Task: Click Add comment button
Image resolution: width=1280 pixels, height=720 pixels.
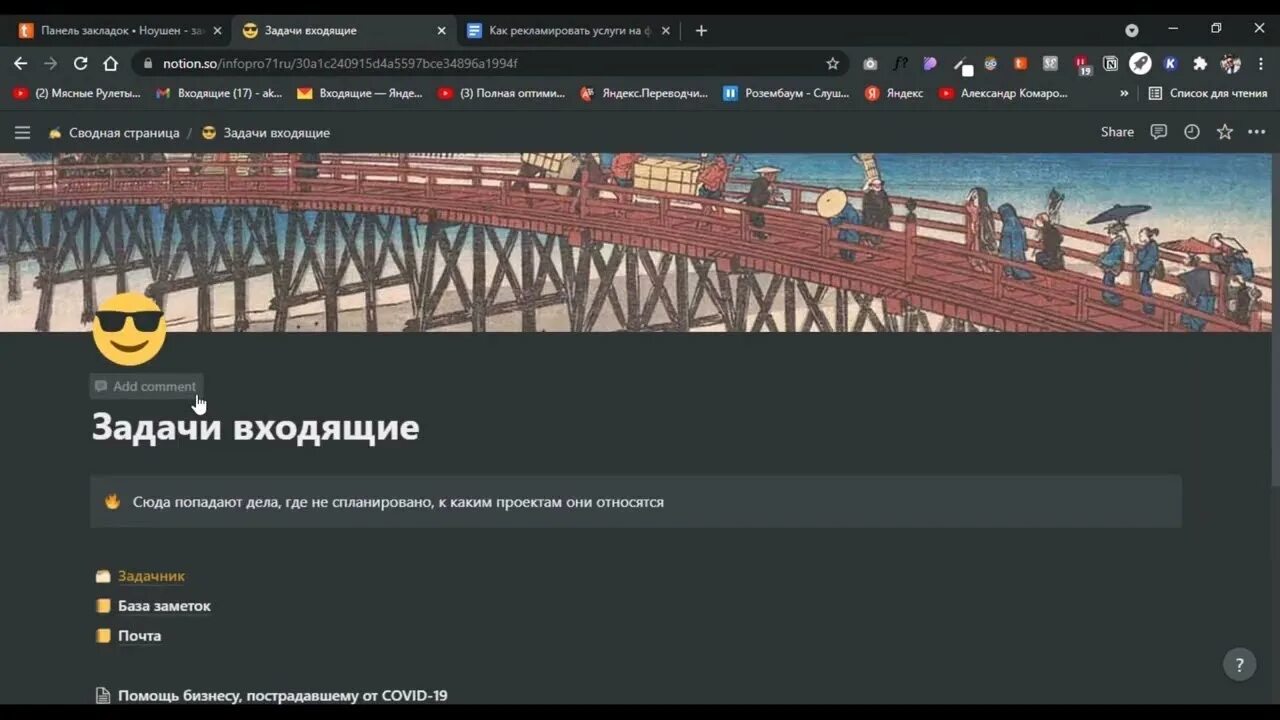Action: tap(146, 386)
